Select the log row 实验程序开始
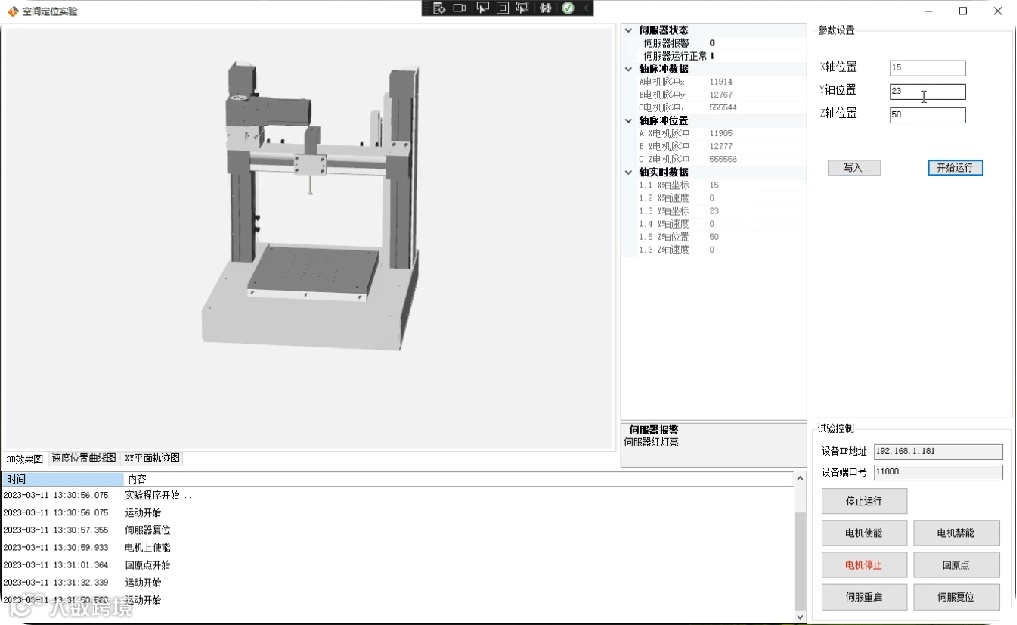Viewport: 1017px width, 625px height. pos(397,495)
